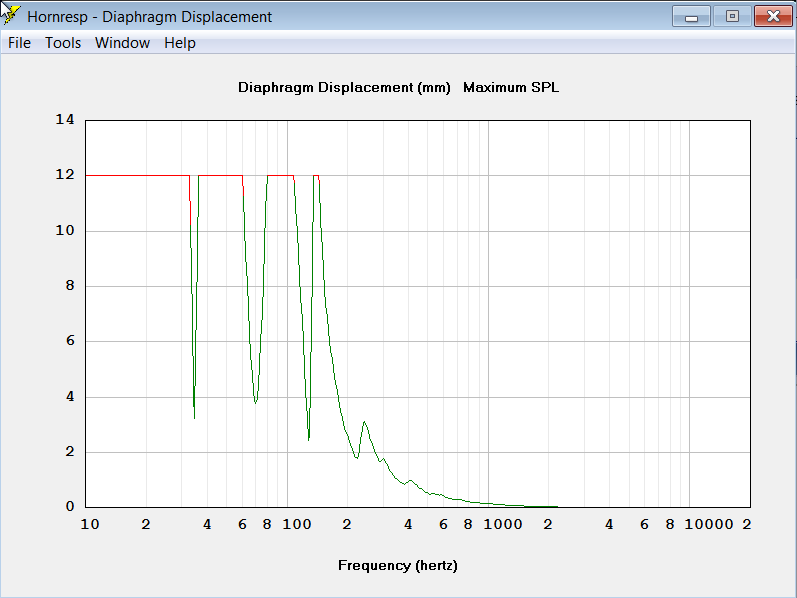This screenshot has height=598, width=797.
Task: Click the 'Maximum SPL' label
Action: (511, 87)
